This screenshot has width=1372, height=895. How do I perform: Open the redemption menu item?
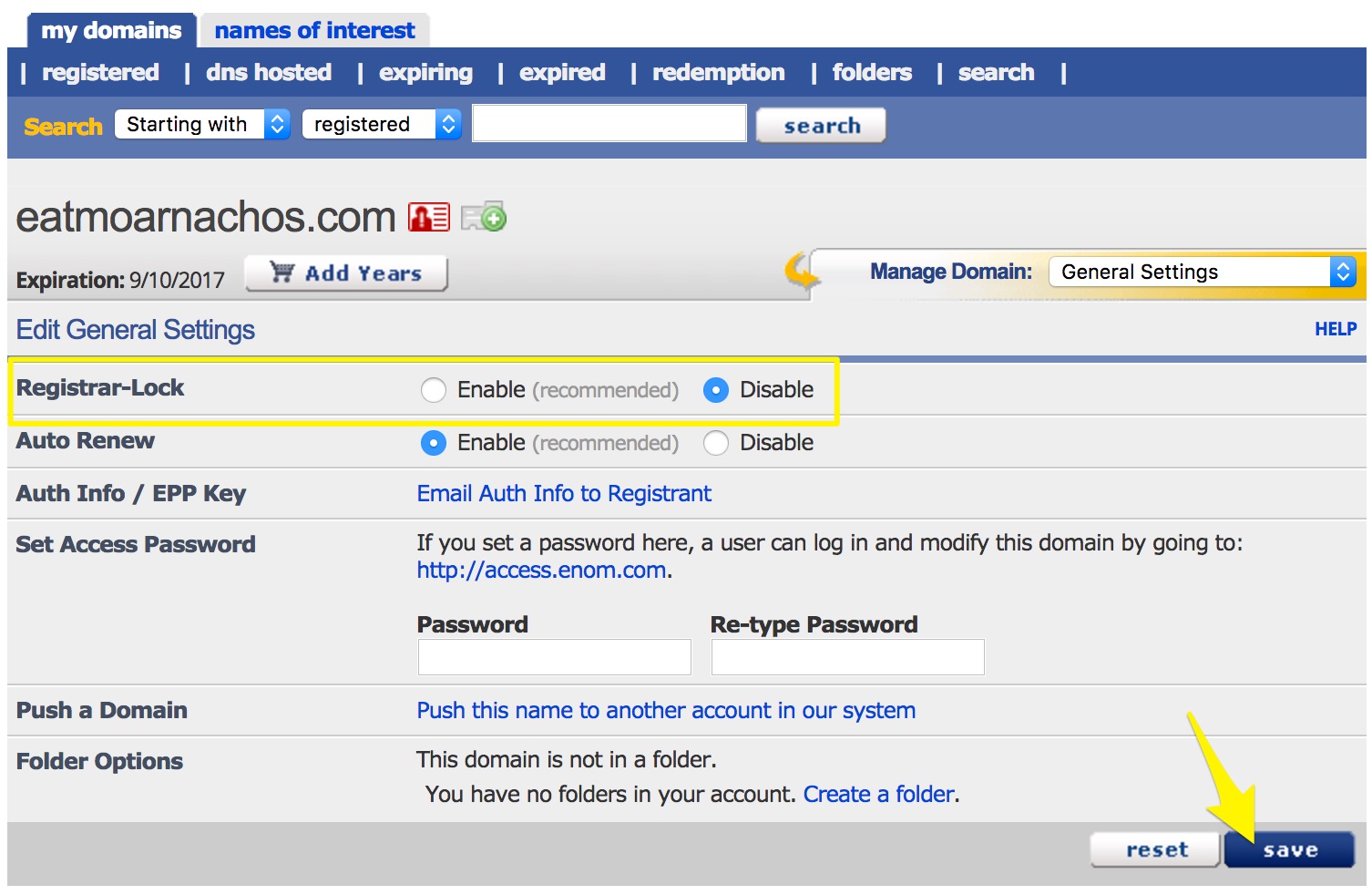pos(718,72)
